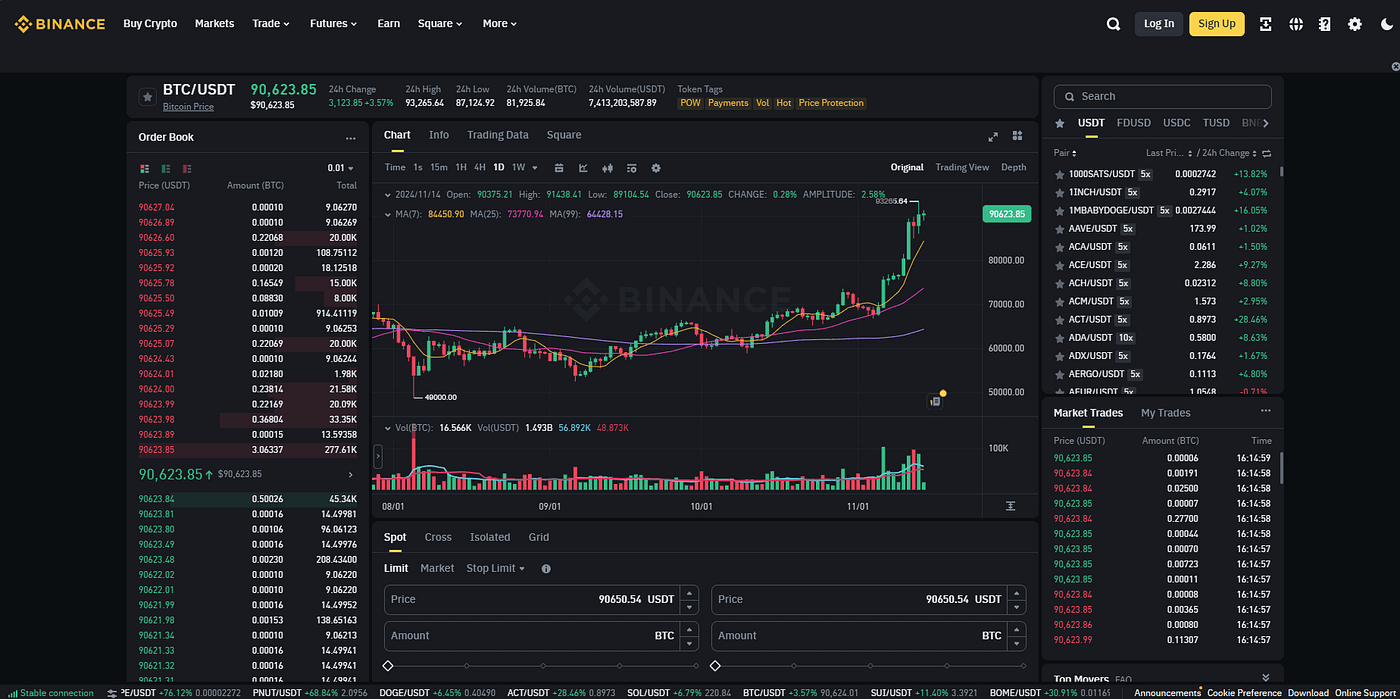Click the sell amount slider handle
Image resolution: width=1400 pixels, height=699 pixels.
tap(715, 666)
